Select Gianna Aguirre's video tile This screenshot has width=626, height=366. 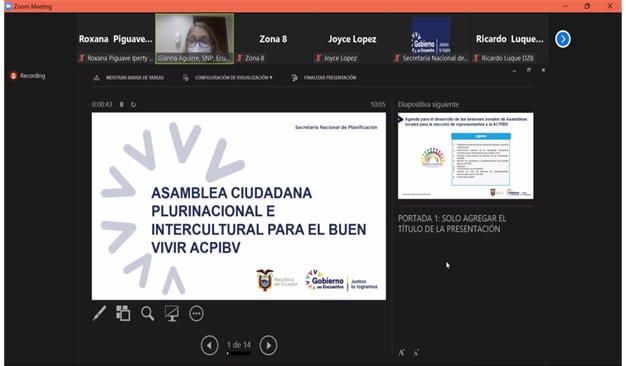[x=194, y=38]
